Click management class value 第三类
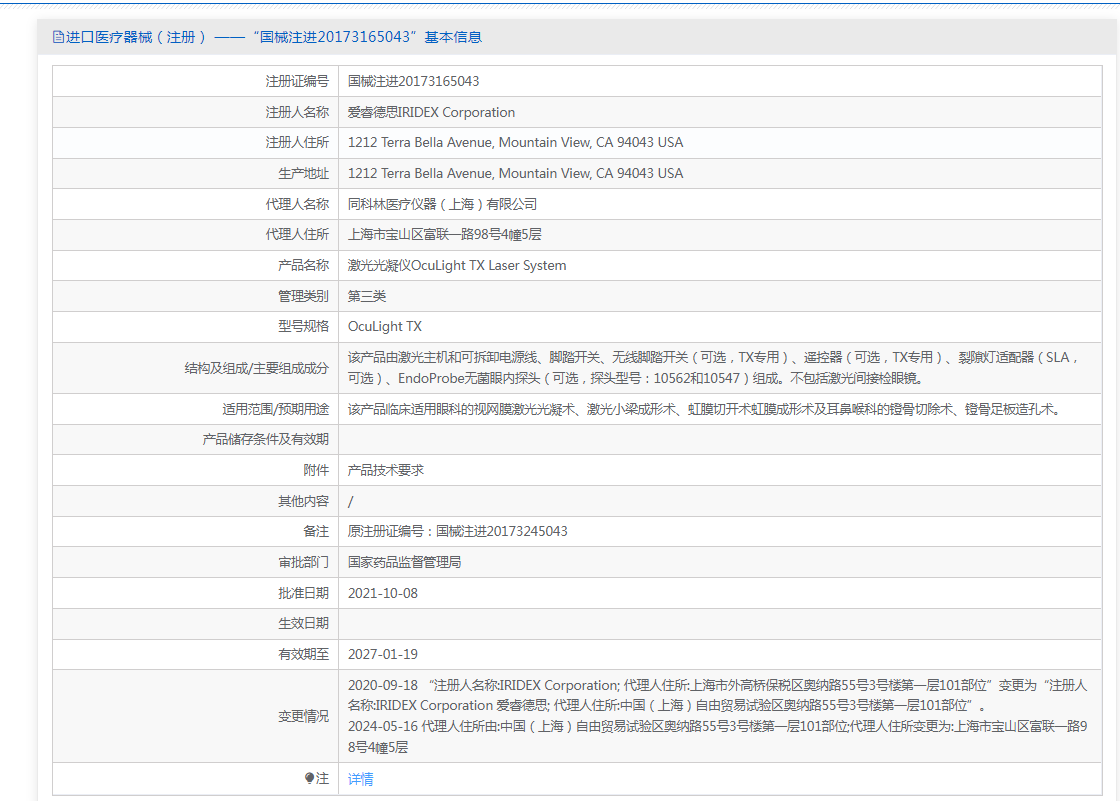Viewport: 1120px width, 801px height. tap(367, 296)
